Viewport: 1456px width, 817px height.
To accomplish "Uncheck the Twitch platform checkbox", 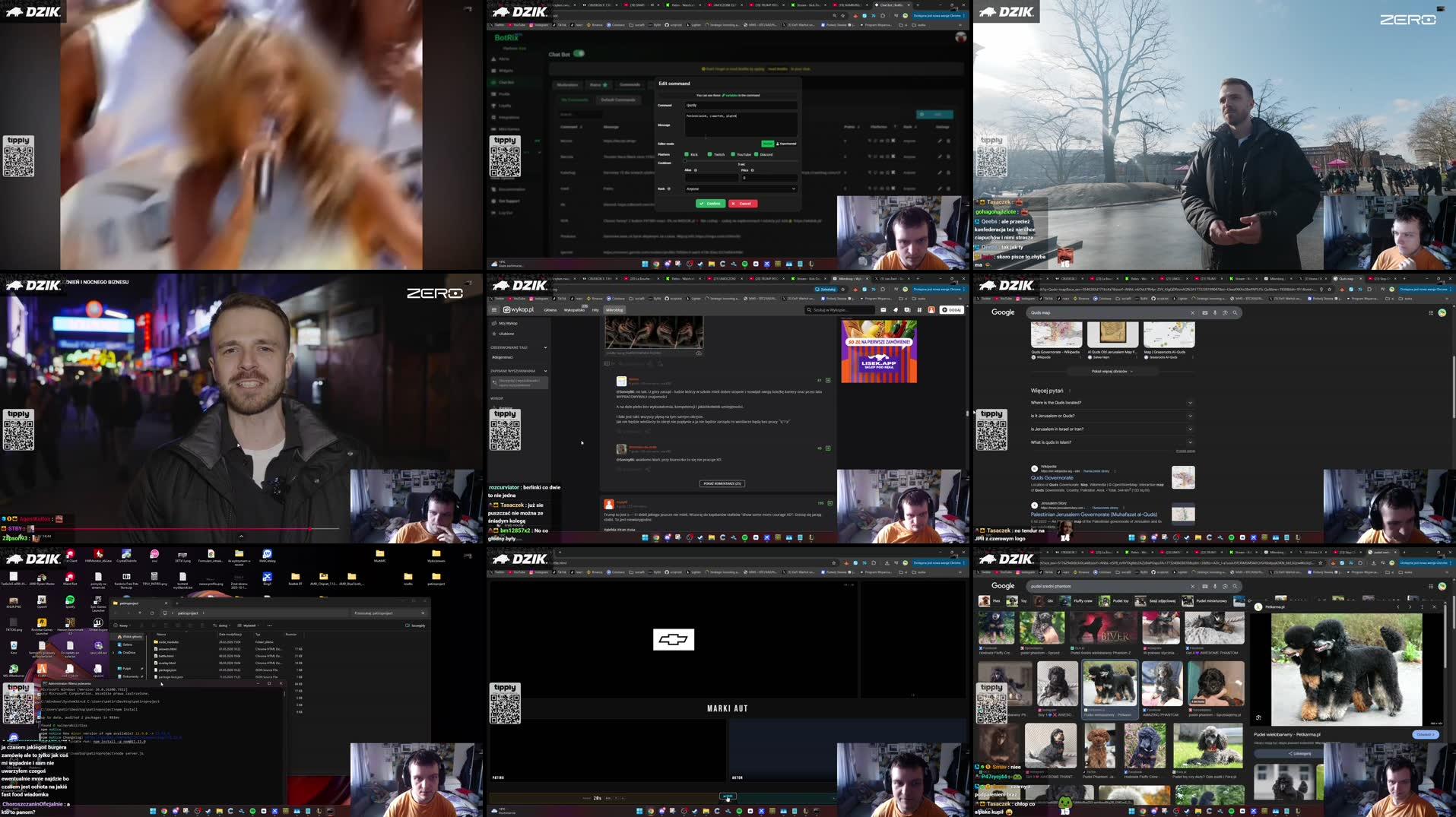I will pyautogui.click(x=709, y=154).
